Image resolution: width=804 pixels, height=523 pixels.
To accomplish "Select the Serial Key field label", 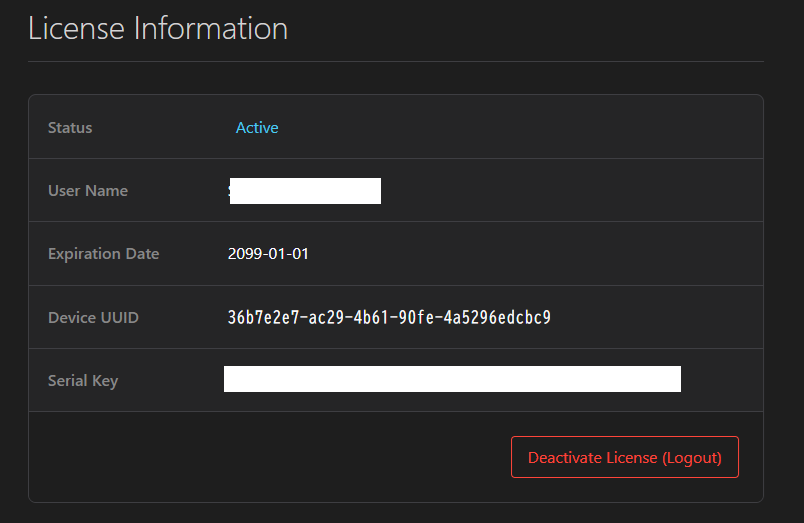I will (83, 381).
